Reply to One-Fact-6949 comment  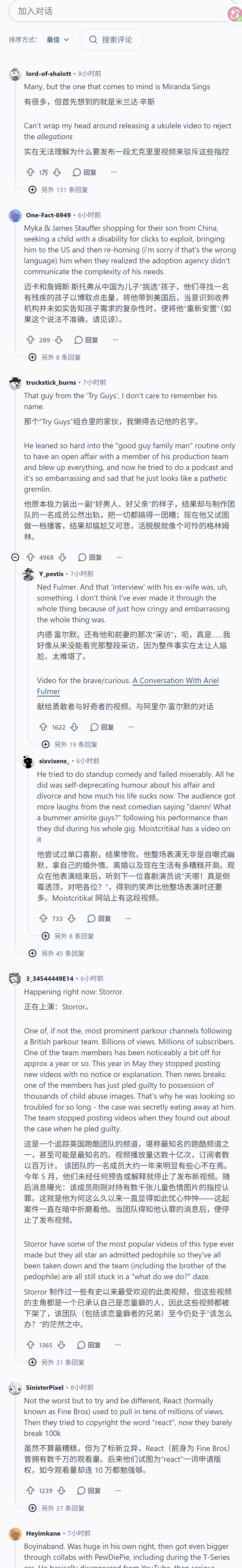pos(86,340)
